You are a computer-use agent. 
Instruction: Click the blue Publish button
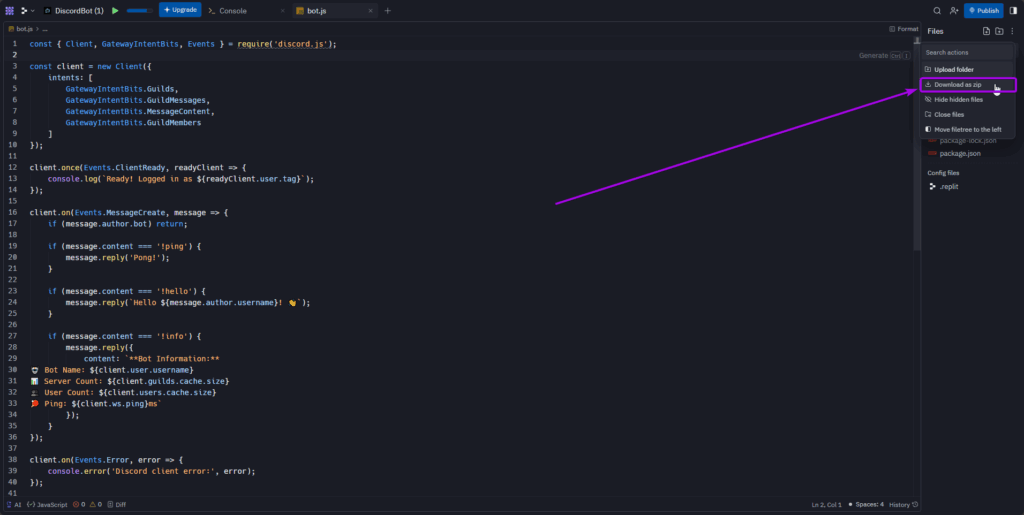[983, 10]
